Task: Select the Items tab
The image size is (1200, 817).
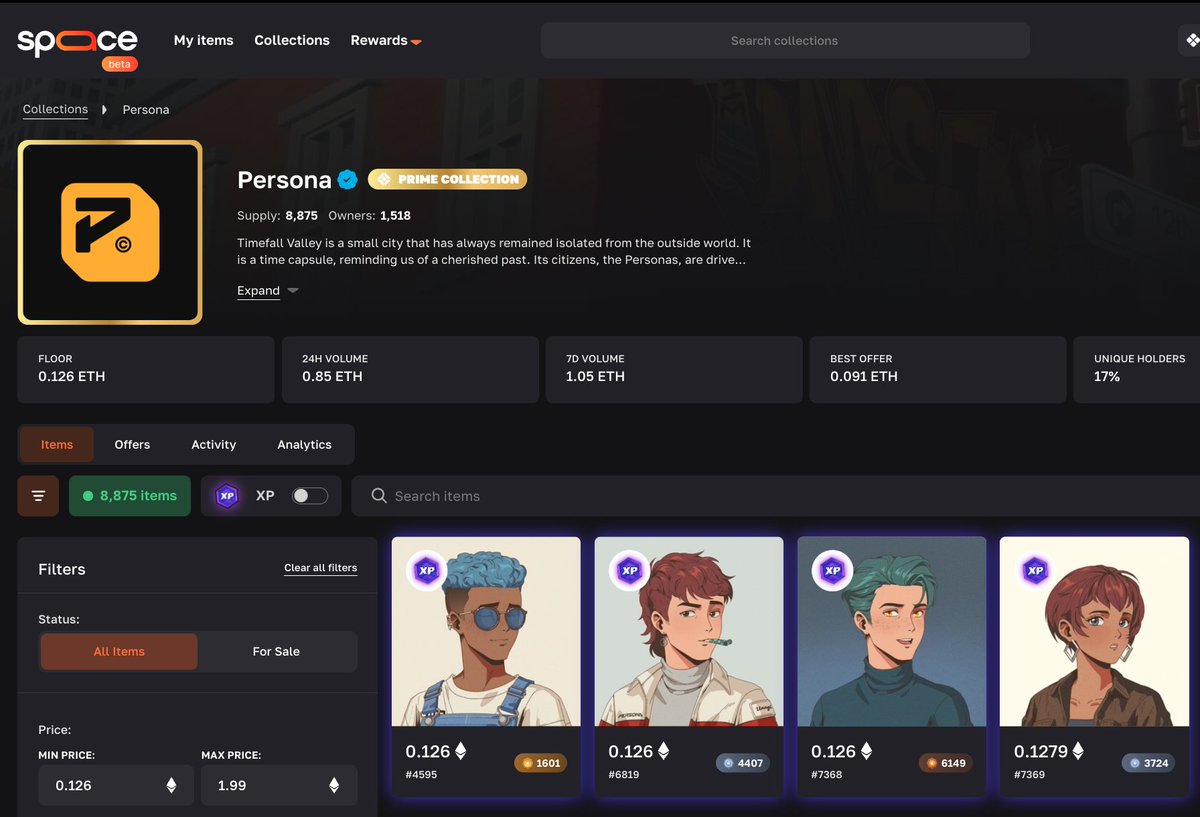Action: point(57,445)
